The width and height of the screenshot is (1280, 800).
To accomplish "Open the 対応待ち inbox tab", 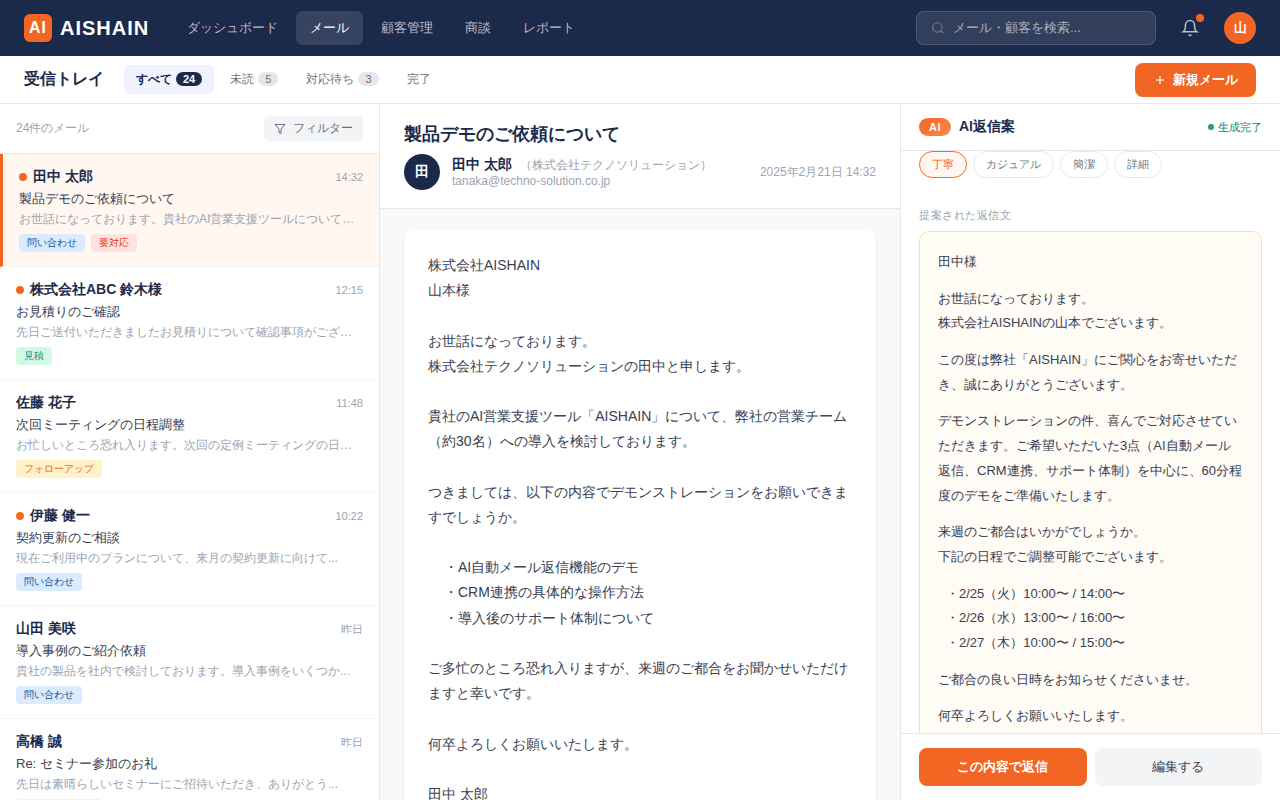I will point(341,78).
